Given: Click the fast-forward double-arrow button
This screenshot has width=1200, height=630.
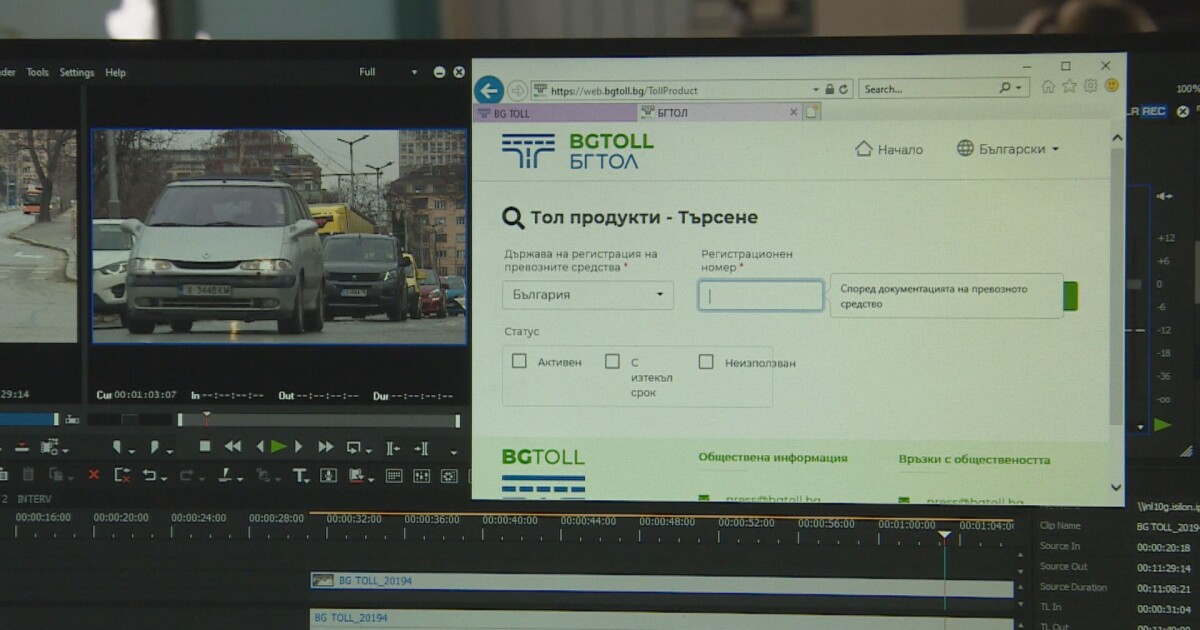Looking at the screenshot, I should point(325,447).
